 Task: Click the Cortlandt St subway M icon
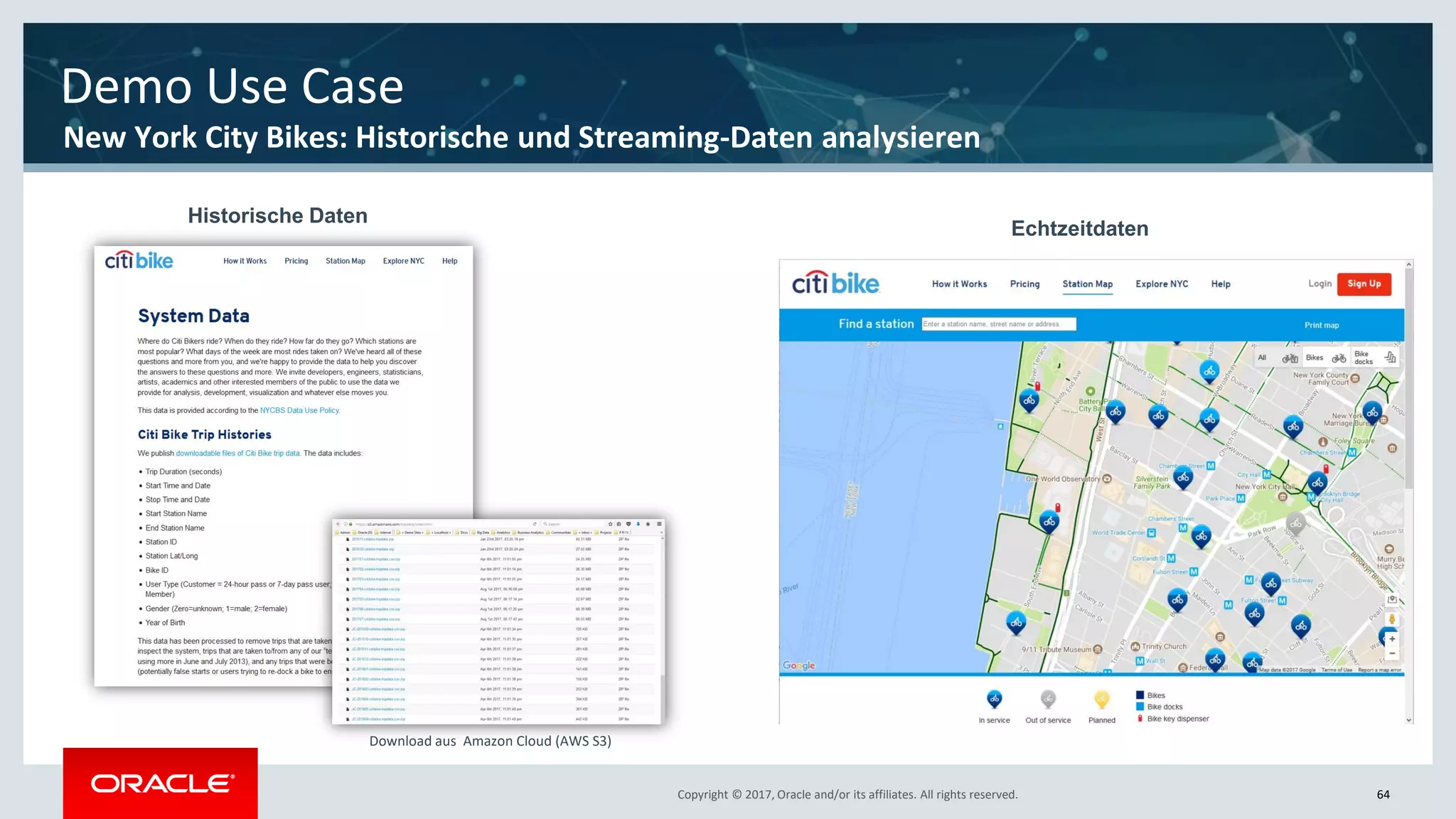coord(1171,558)
